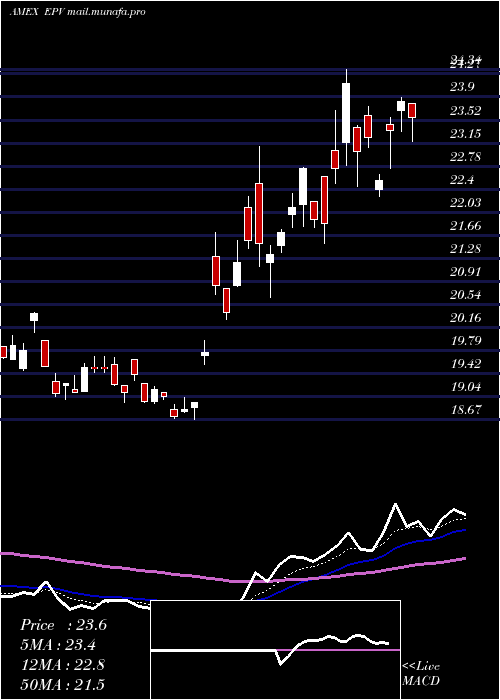Click the 22.4 price axis label
Screen dimensions: 500x700
[x=462, y=179]
